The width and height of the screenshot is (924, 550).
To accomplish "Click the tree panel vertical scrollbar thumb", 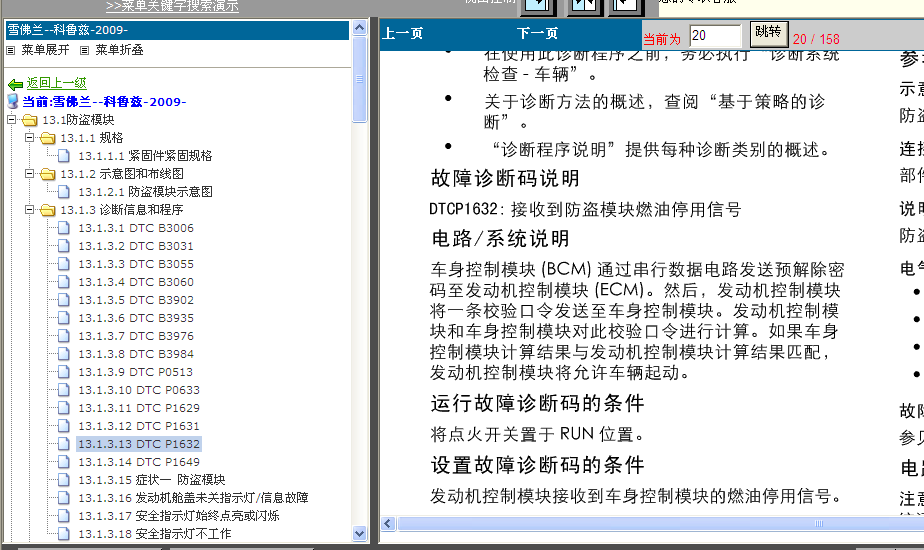I will pyautogui.click(x=359, y=79).
